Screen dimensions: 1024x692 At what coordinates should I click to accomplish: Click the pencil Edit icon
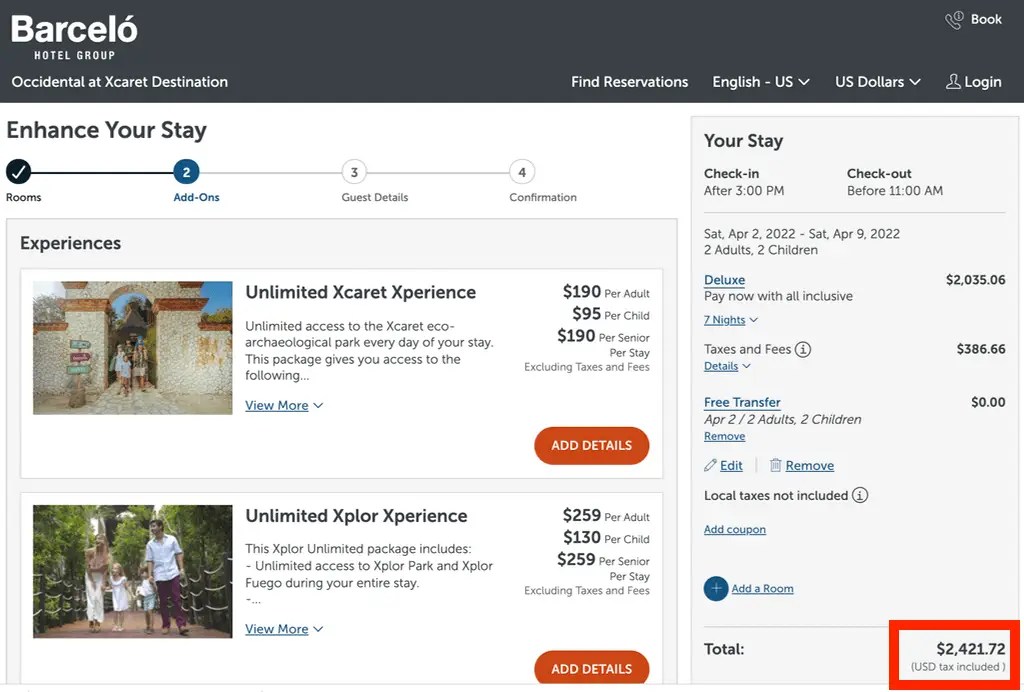(x=711, y=466)
